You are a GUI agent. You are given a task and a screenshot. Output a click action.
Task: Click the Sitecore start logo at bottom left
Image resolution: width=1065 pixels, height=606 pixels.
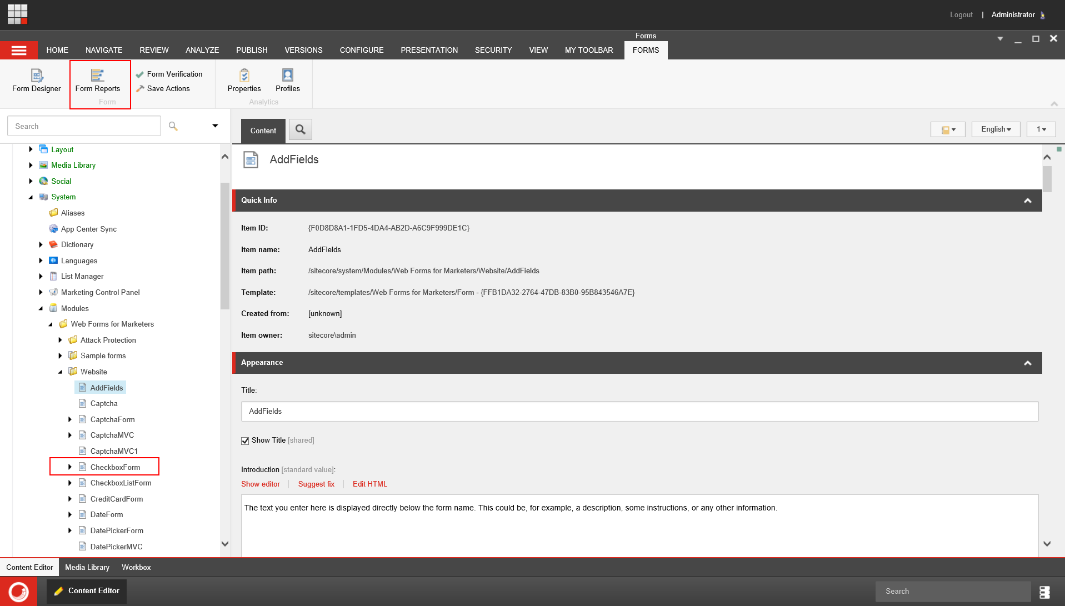[18, 591]
